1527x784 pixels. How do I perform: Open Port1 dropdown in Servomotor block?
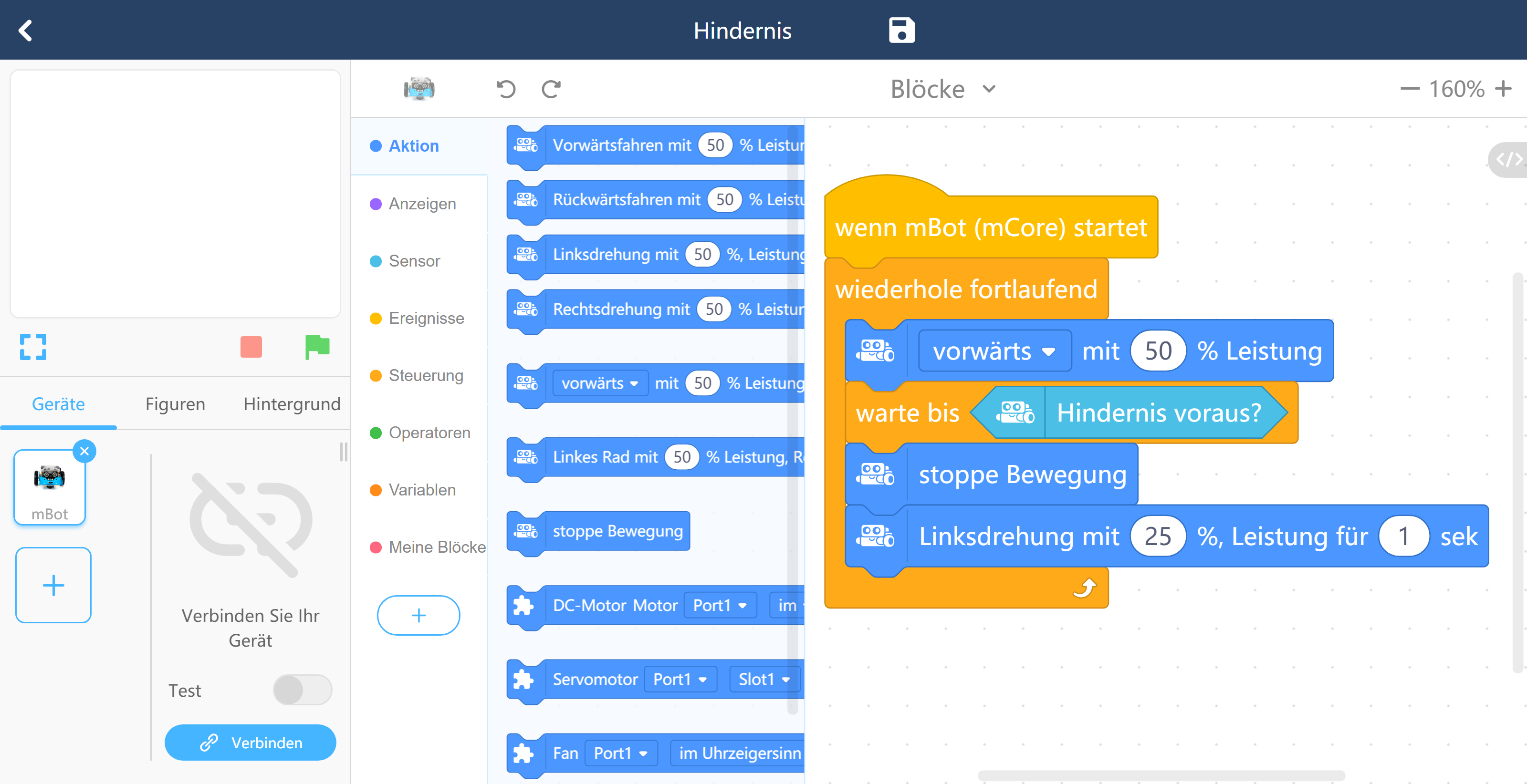coord(680,679)
